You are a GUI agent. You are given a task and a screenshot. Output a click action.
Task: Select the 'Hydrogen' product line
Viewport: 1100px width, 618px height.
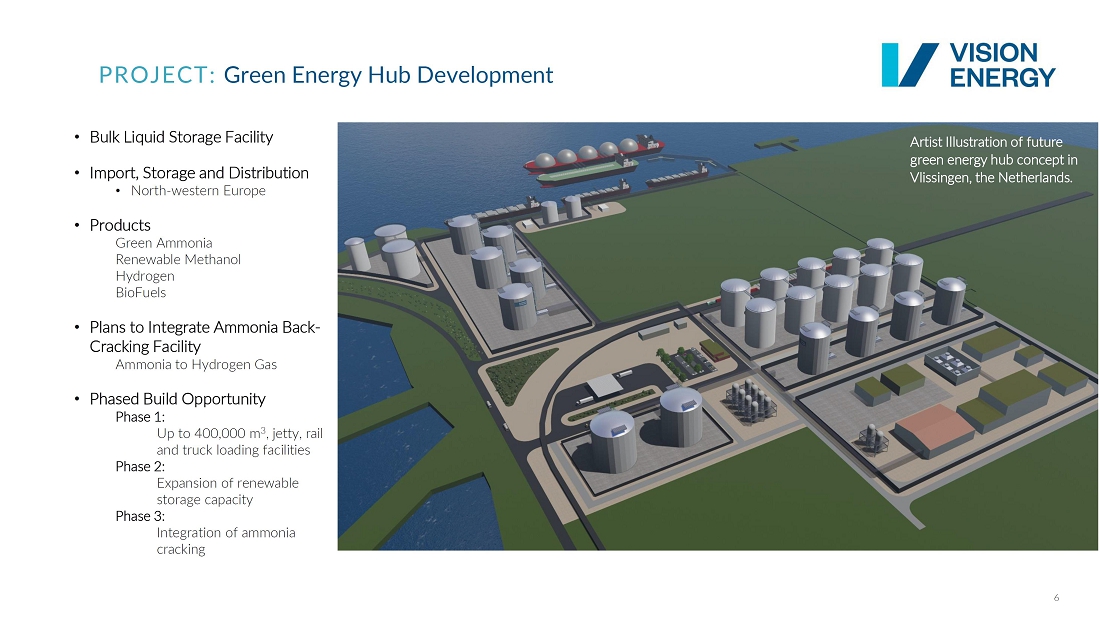click(x=145, y=276)
